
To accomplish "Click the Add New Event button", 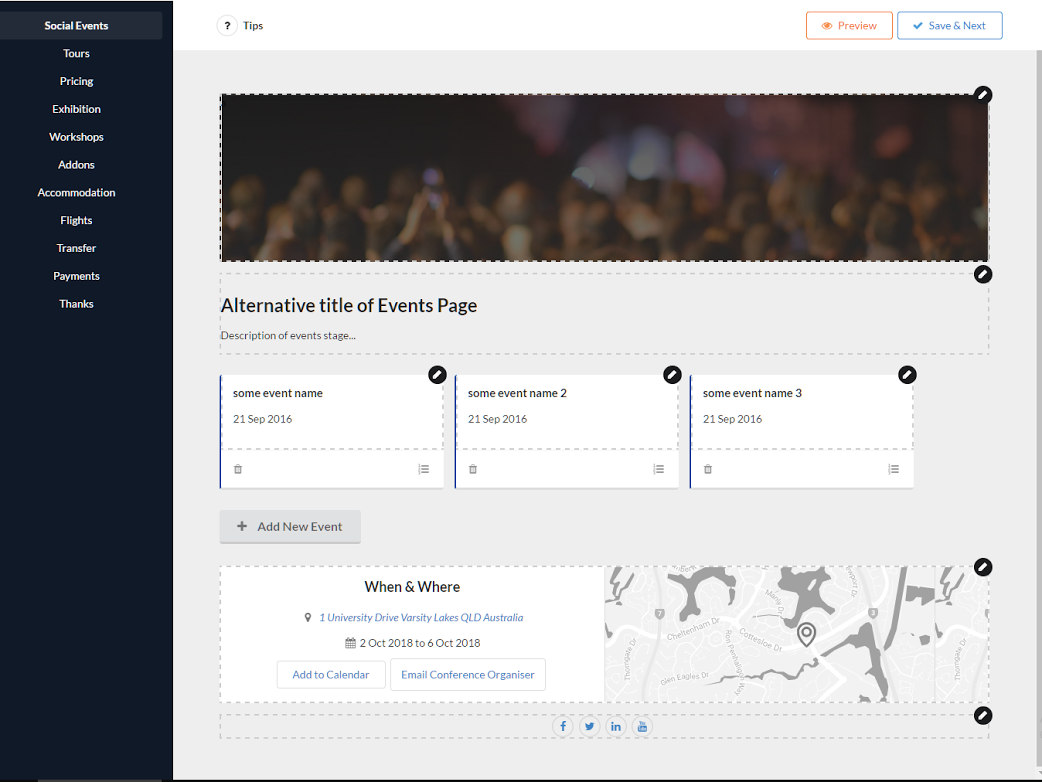I will pyautogui.click(x=290, y=526).
